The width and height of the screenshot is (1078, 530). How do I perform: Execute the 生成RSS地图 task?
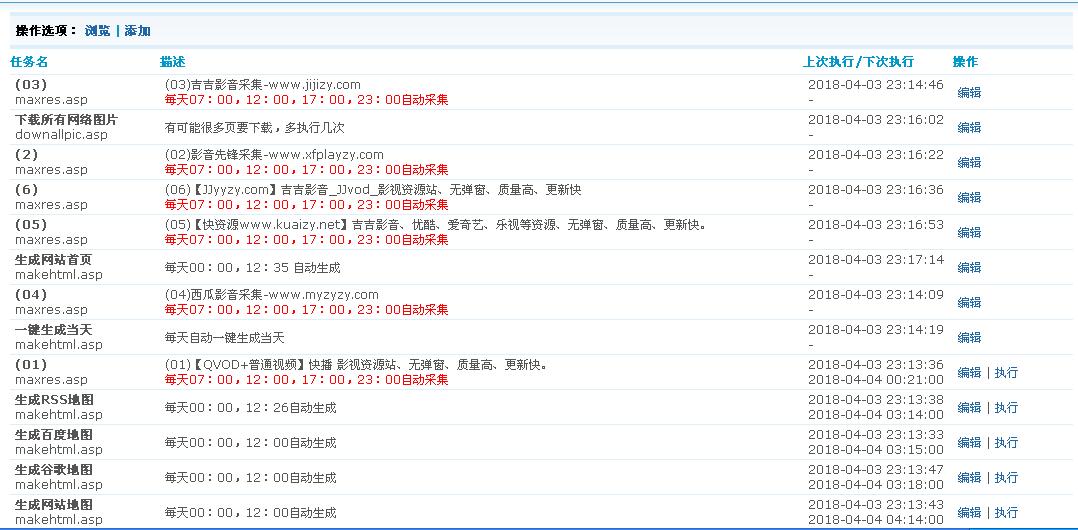coord(1006,408)
